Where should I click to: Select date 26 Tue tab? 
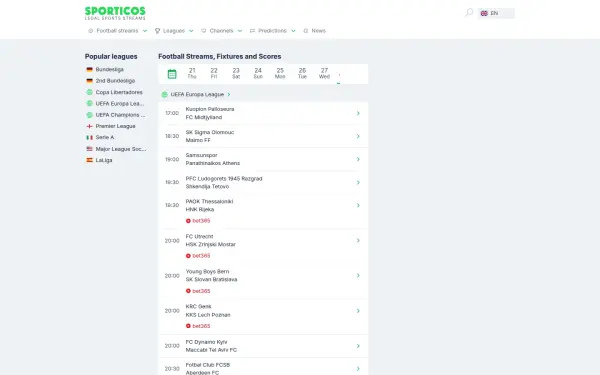[x=302, y=73]
